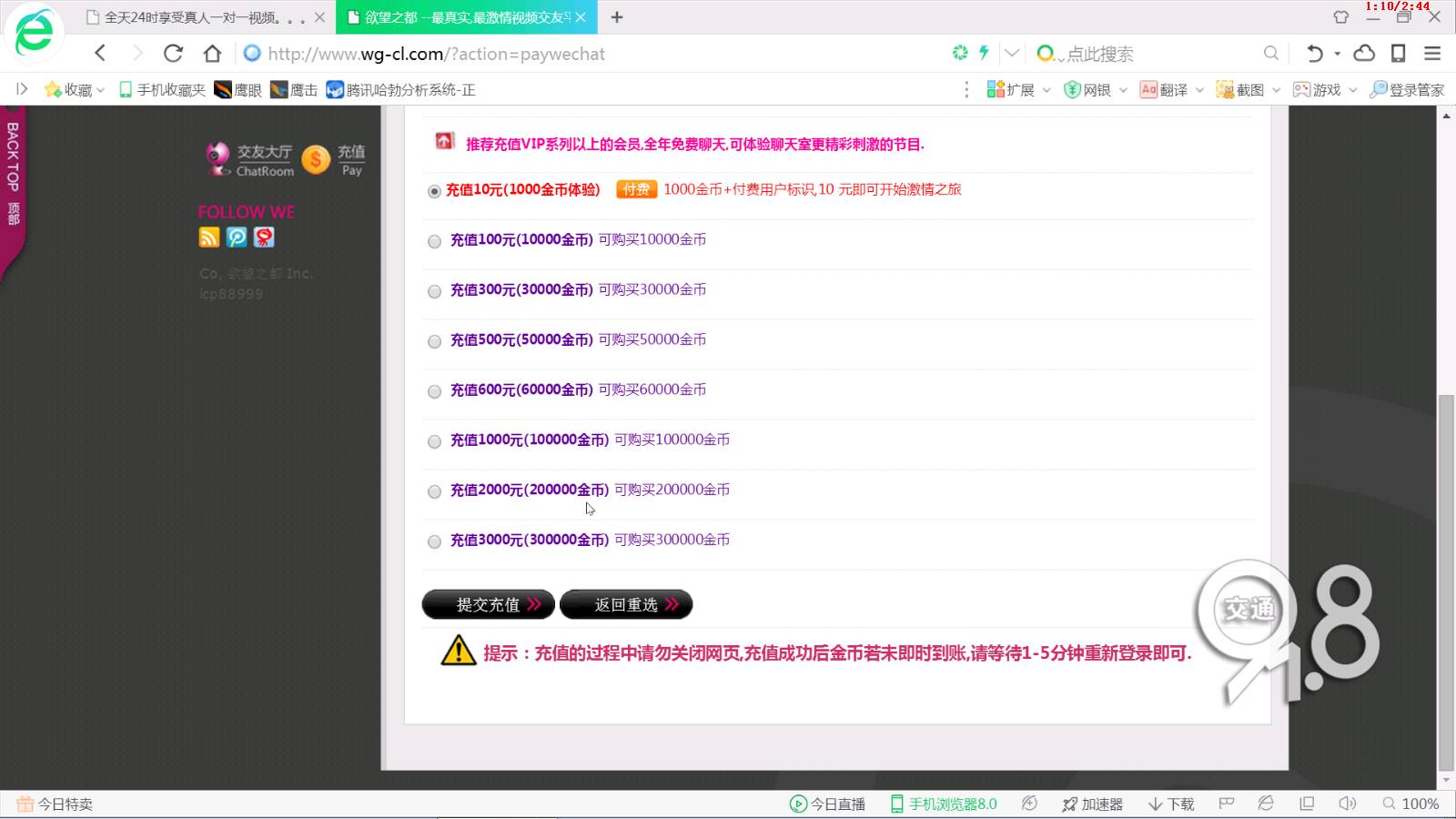1456x819 pixels.
Task: Click the 充值 Pay coin icon
Action: coord(316,160)
